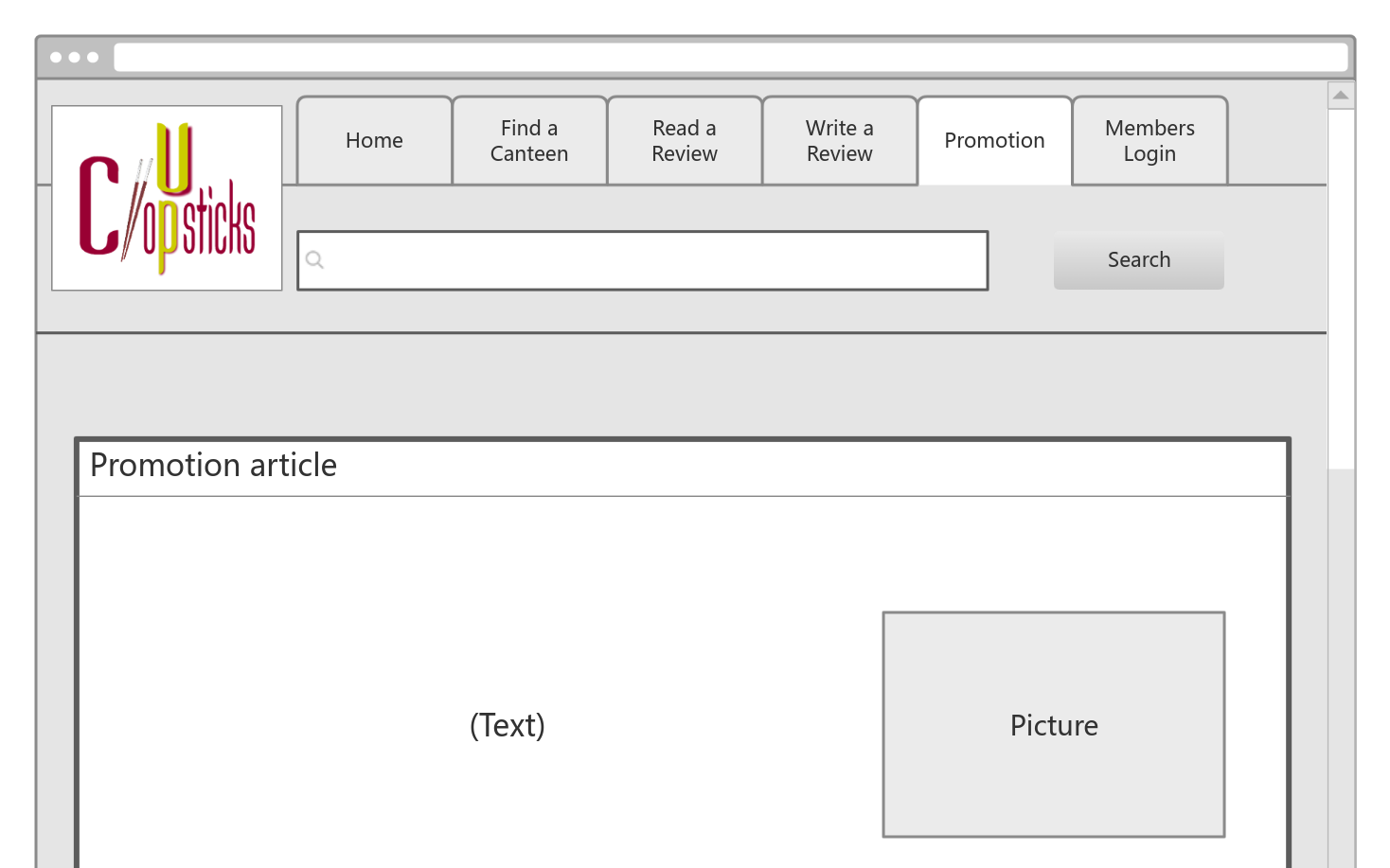
Task: Click the Promotion article heading
Action: (214, 466)
